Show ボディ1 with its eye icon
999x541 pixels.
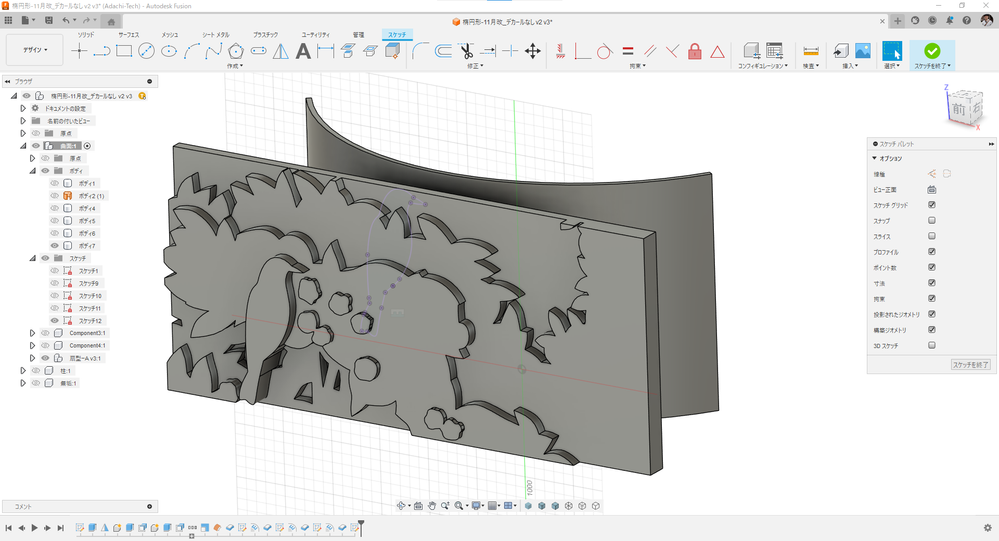coord(55,183)
